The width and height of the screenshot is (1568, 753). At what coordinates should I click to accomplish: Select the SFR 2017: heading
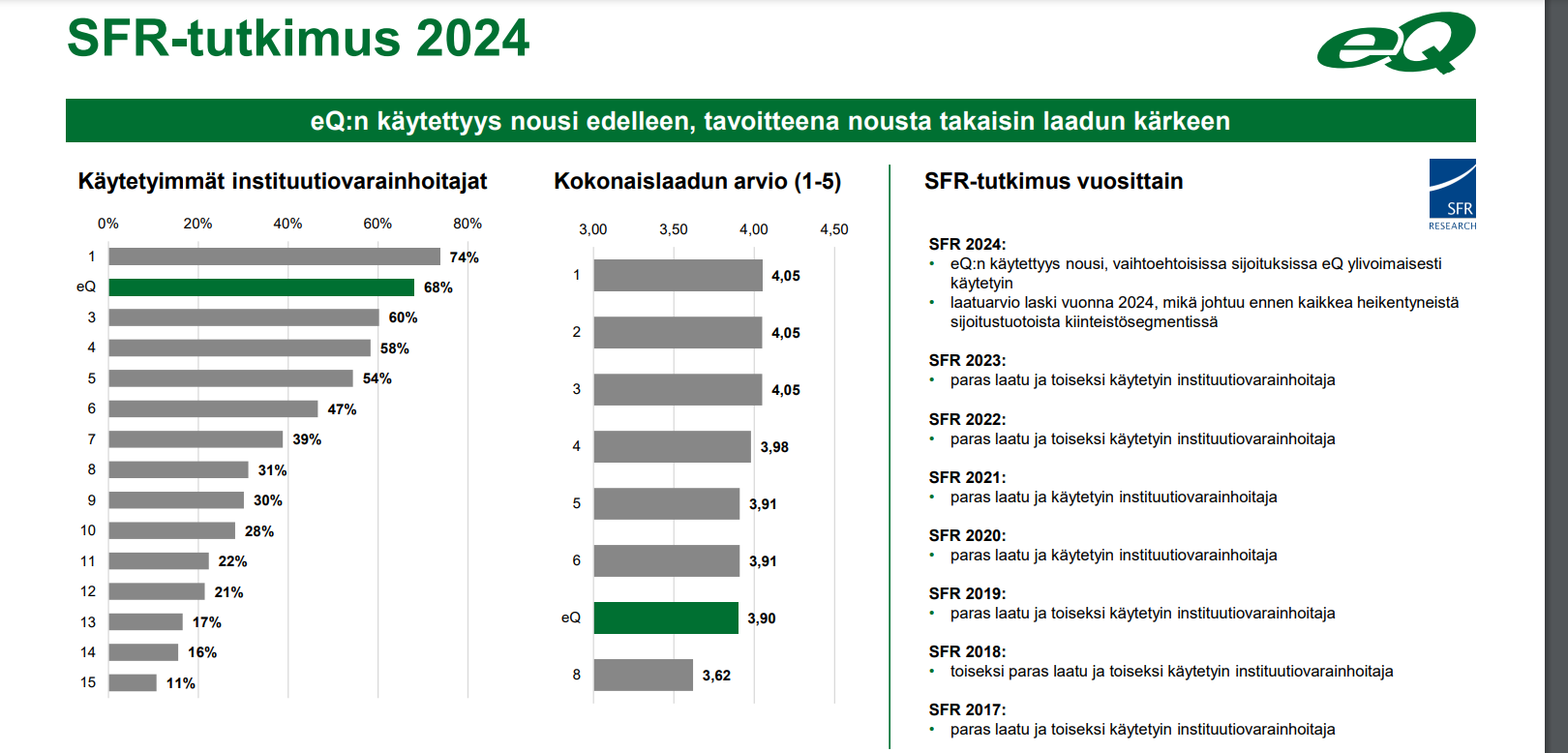click(x=967, y=709)
